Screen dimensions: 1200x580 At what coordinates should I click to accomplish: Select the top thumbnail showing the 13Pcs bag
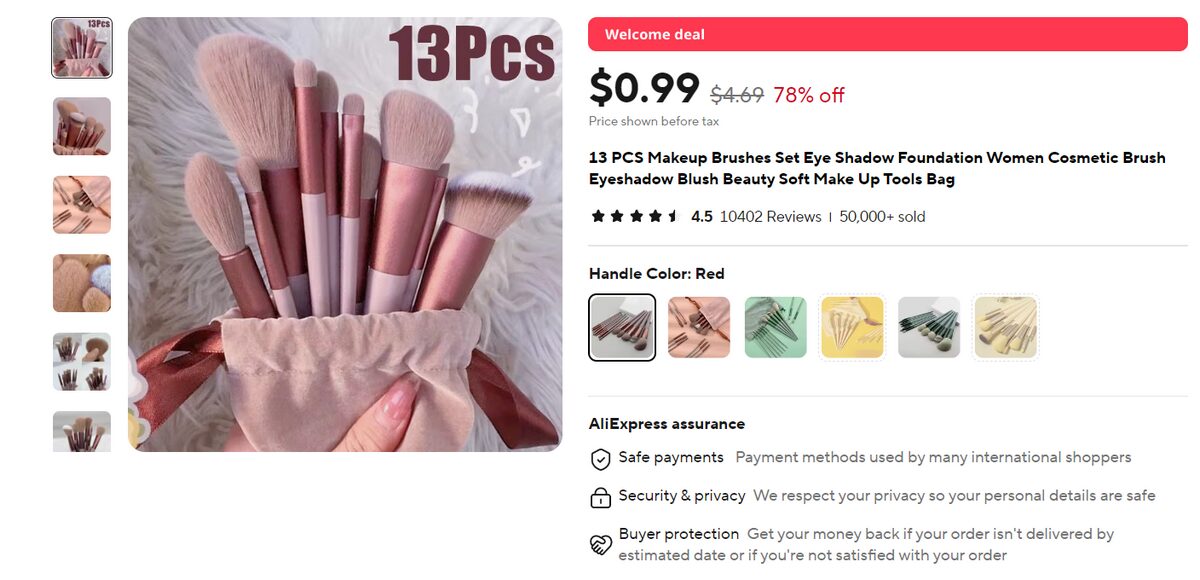81,47
